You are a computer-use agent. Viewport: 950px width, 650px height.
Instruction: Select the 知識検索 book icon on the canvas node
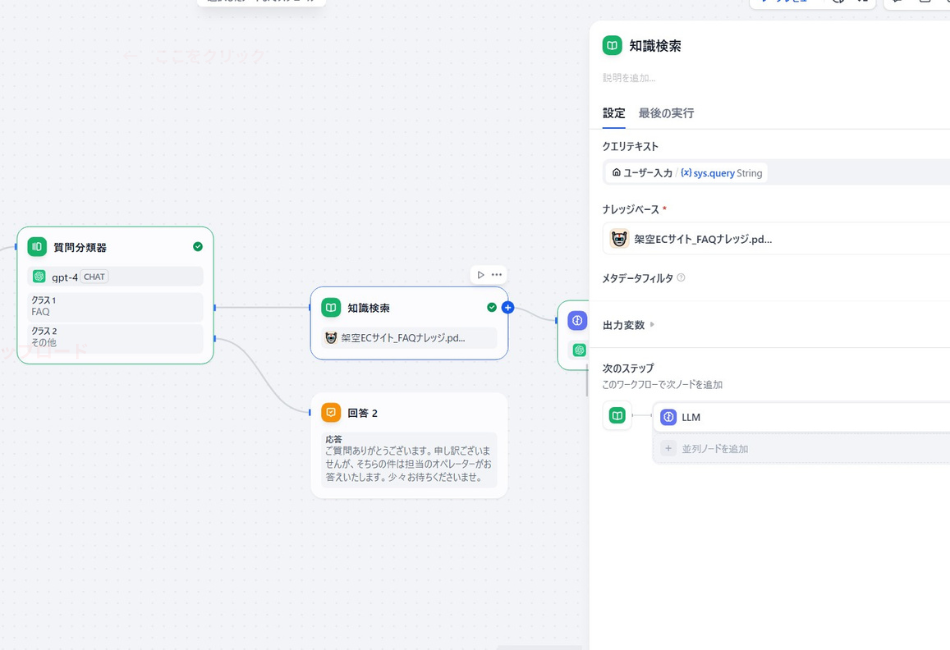pyautogui.click(x=329, y=308)
